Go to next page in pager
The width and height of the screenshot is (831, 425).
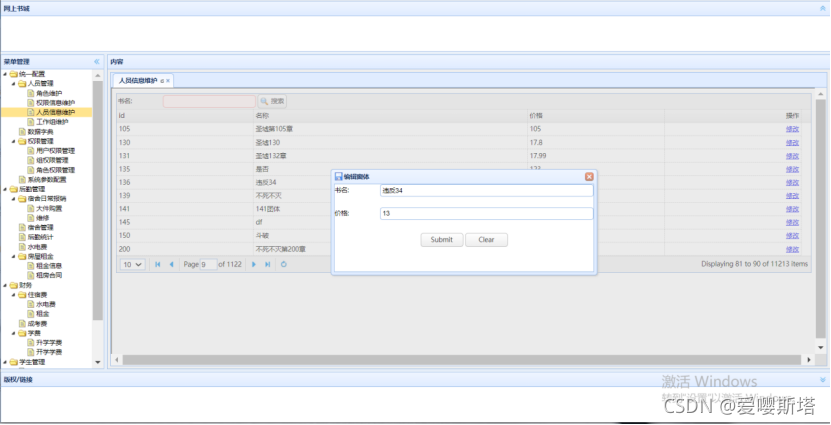click(x=254, y=264)
